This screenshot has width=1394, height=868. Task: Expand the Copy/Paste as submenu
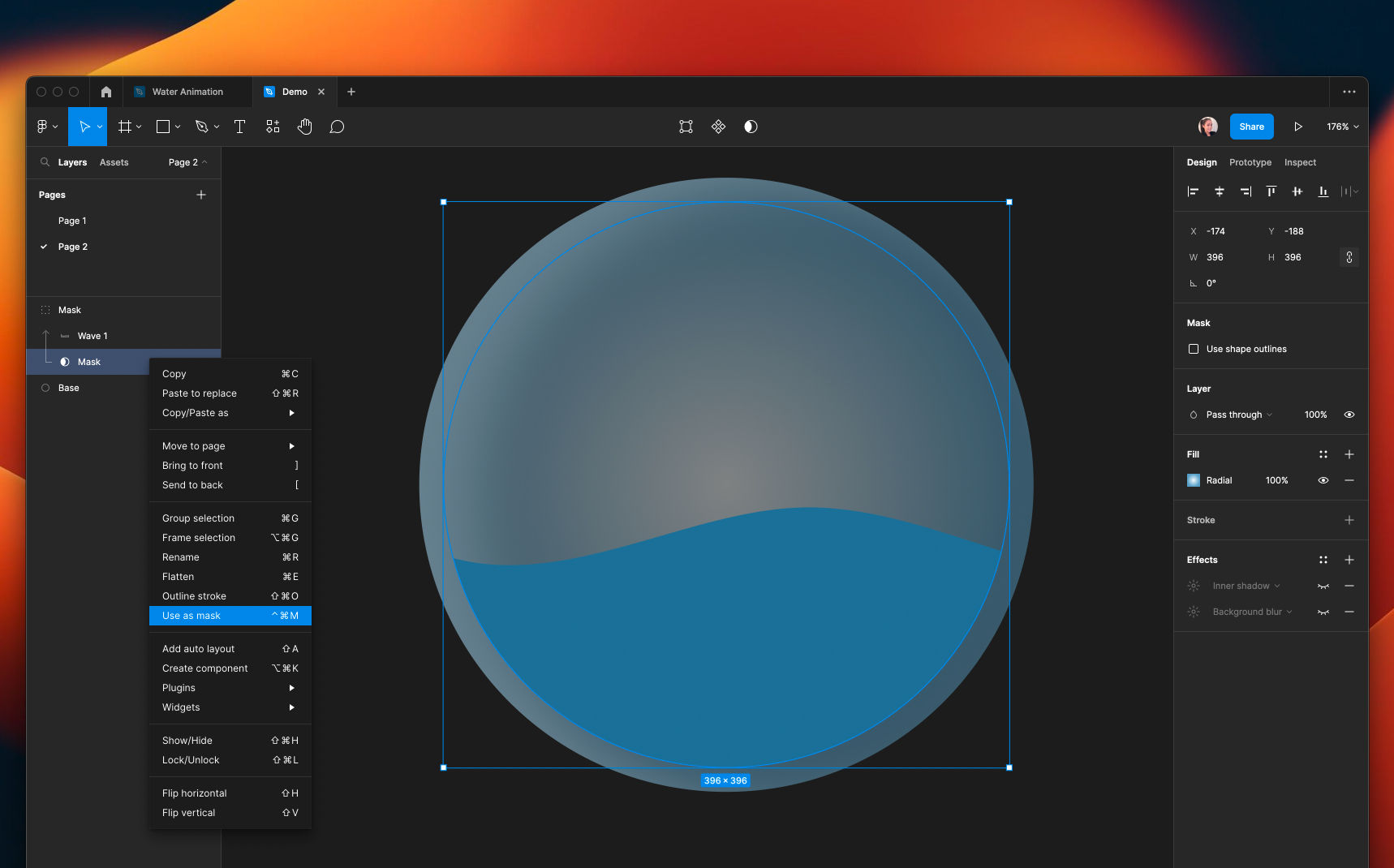(230, 413)
